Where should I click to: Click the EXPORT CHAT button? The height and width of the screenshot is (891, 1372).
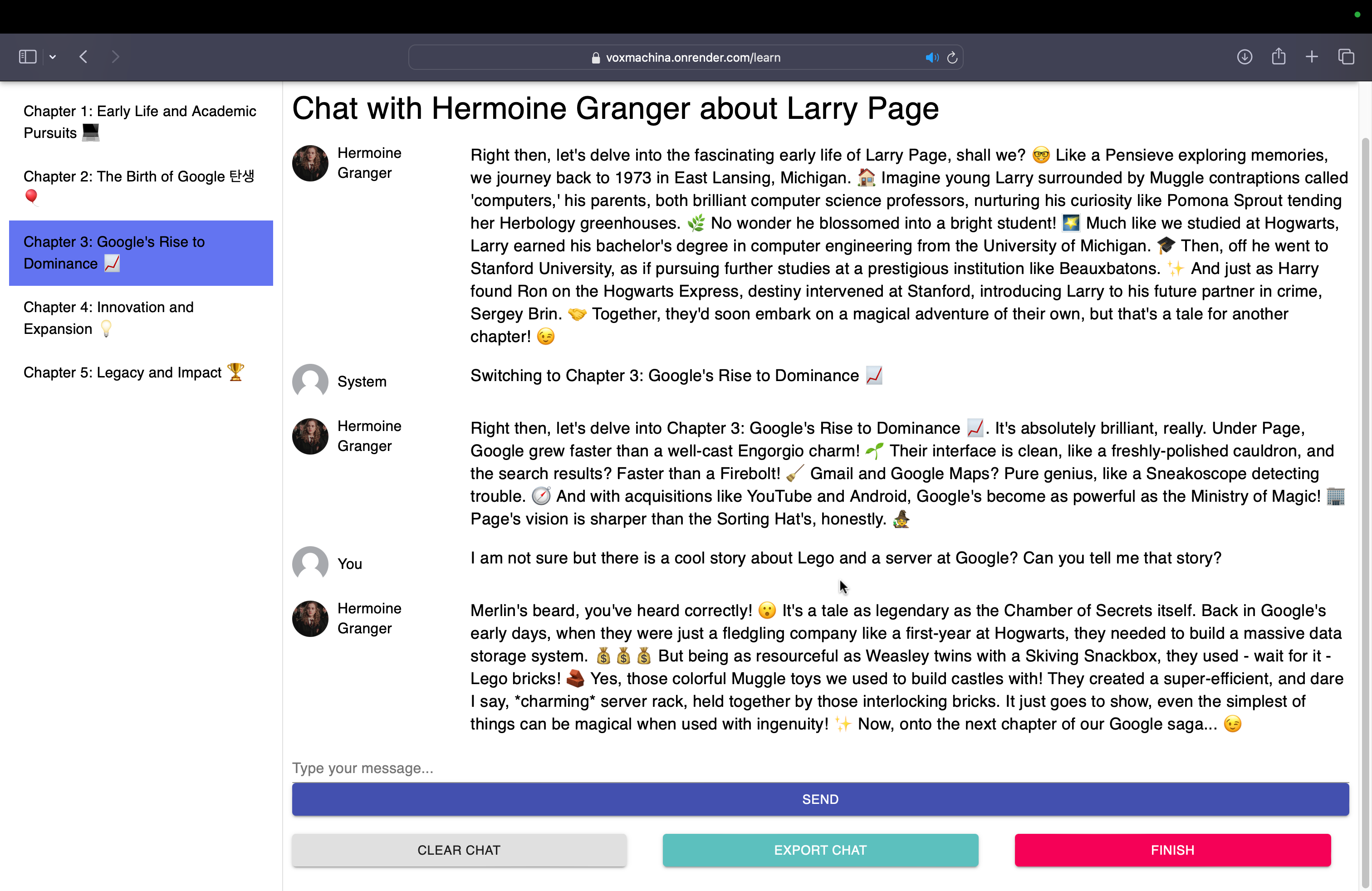click(820, 850)
